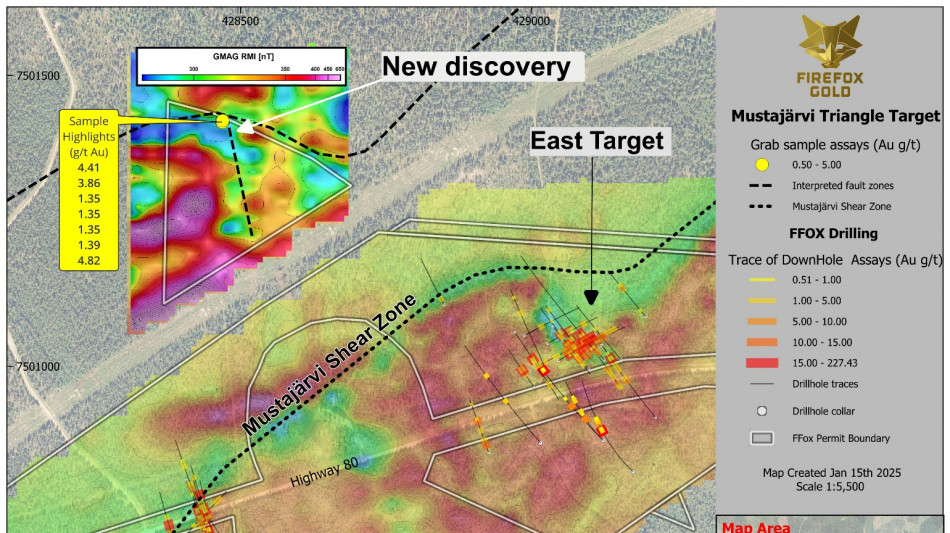Click the yellow grab sample legend circle
Viewport: 950px width, 533px height.
click(762, 165)
